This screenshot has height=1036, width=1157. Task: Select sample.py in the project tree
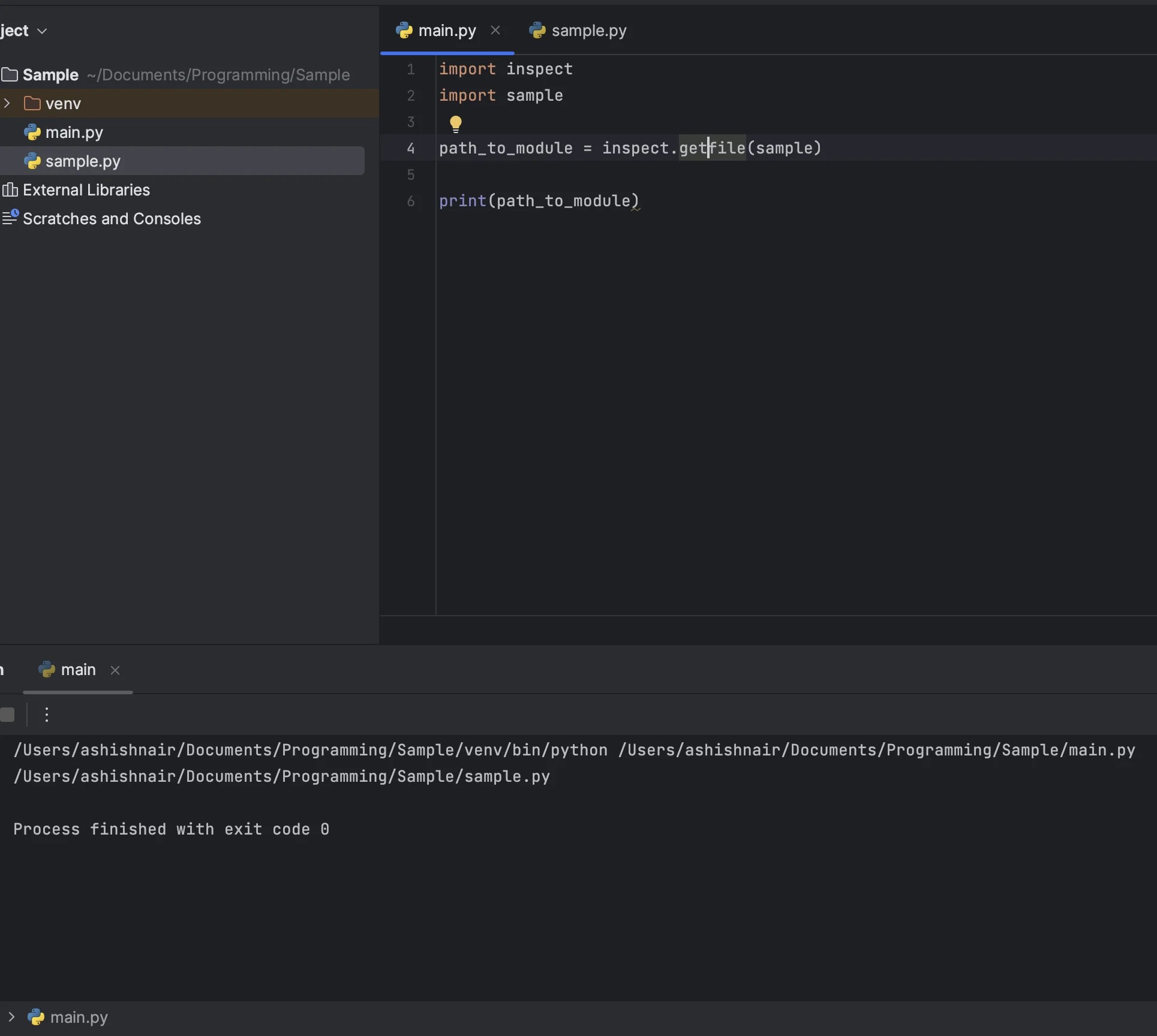coord(82,161)
